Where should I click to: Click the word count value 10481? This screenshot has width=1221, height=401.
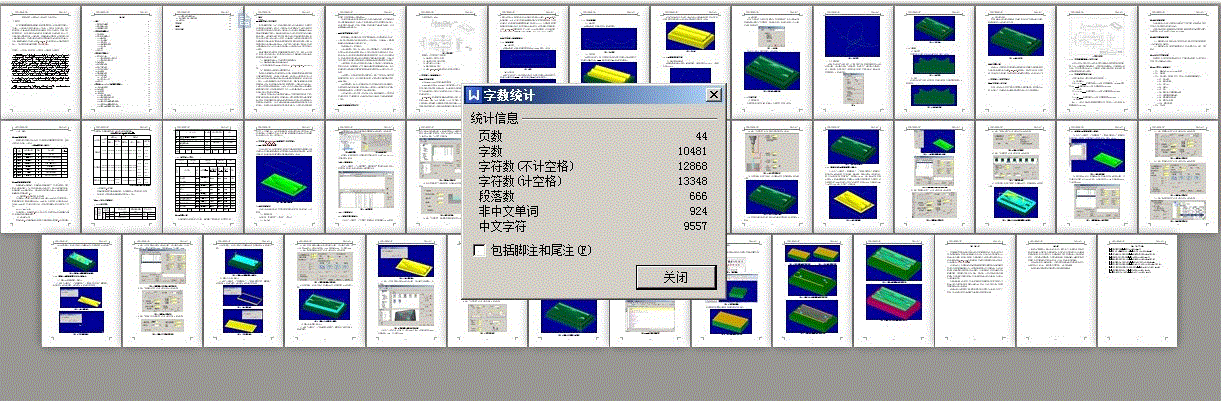[x=691, y=151]
